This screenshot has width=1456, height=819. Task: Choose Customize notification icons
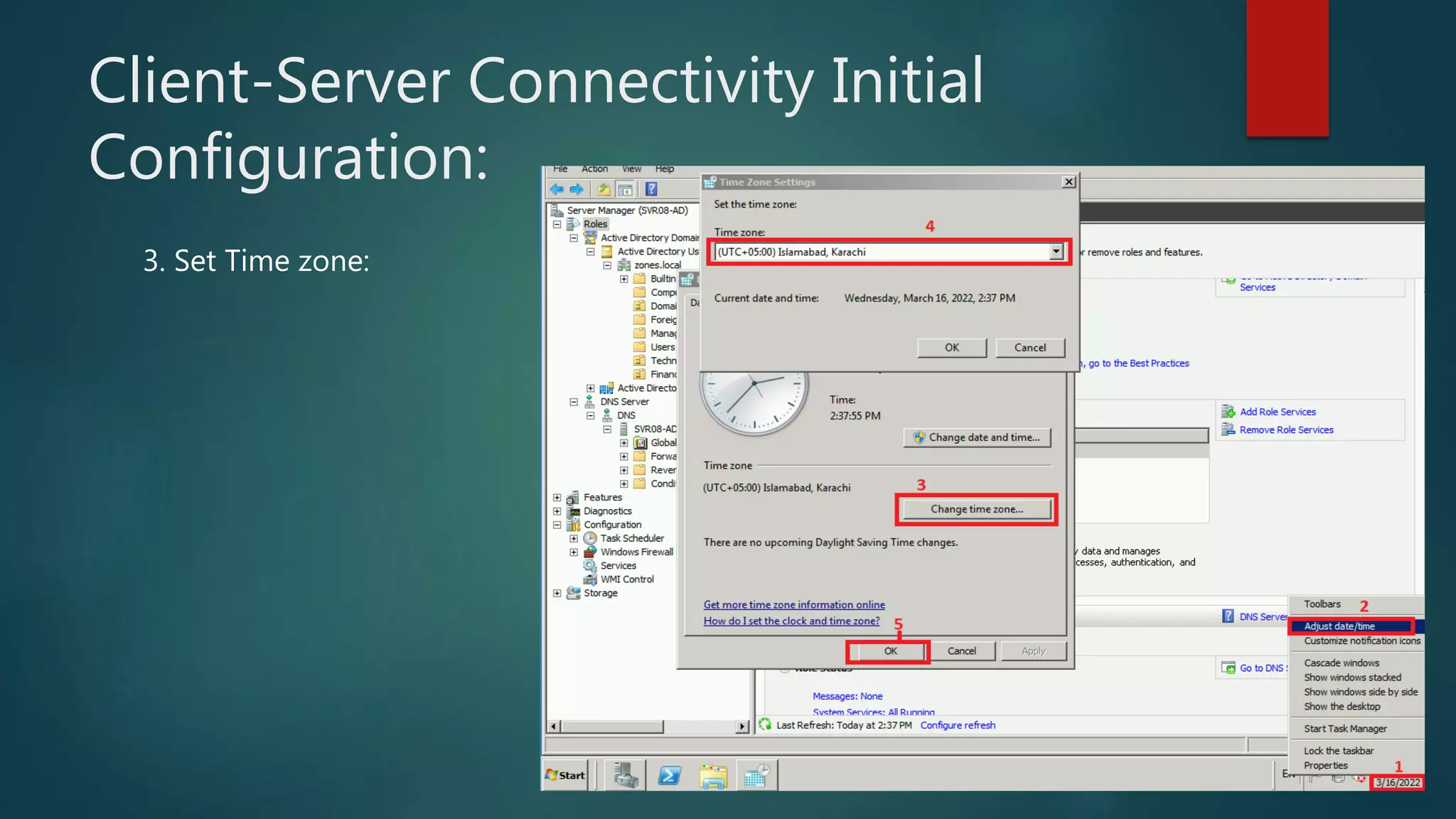1361,641
